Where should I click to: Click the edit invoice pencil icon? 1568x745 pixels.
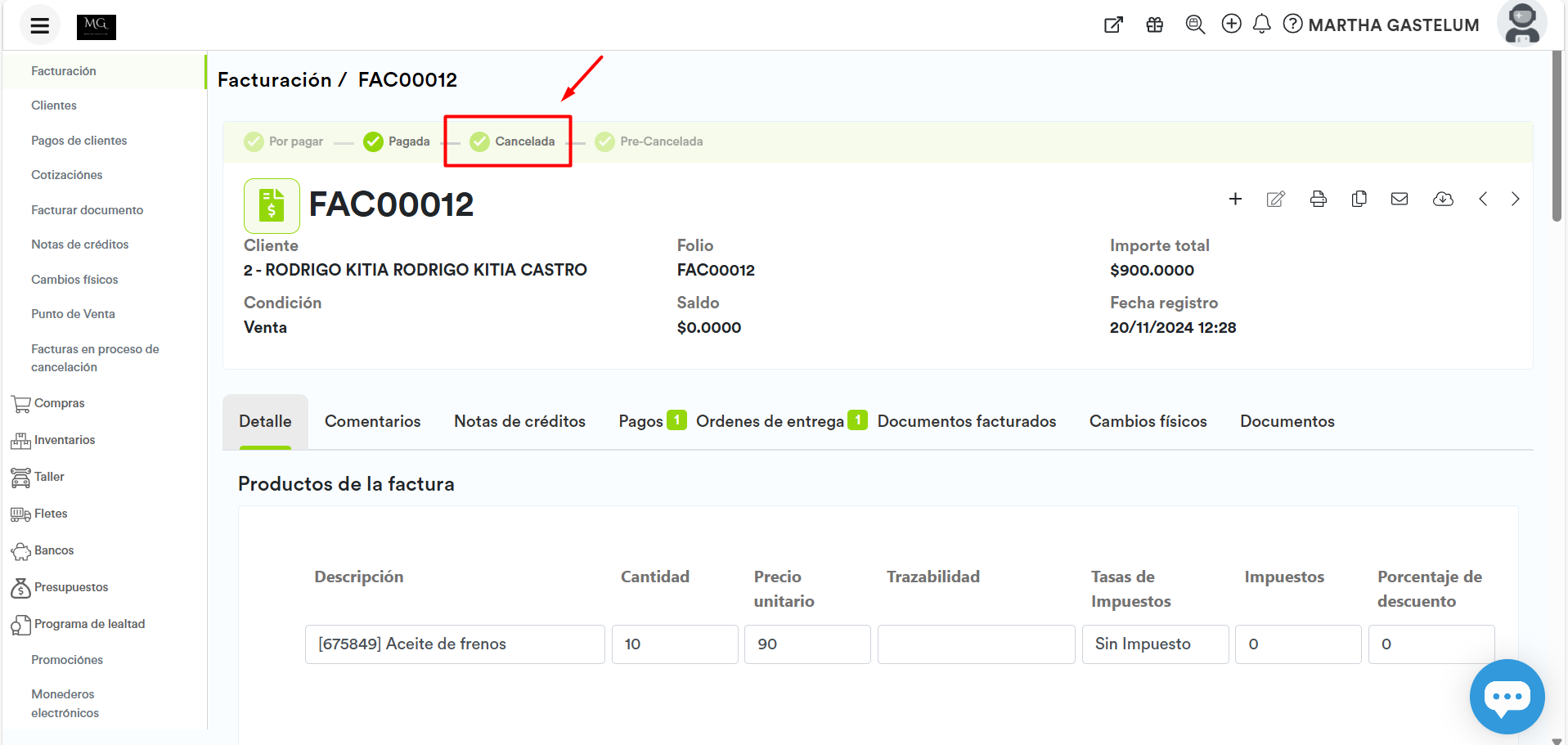click(1275, 199)
